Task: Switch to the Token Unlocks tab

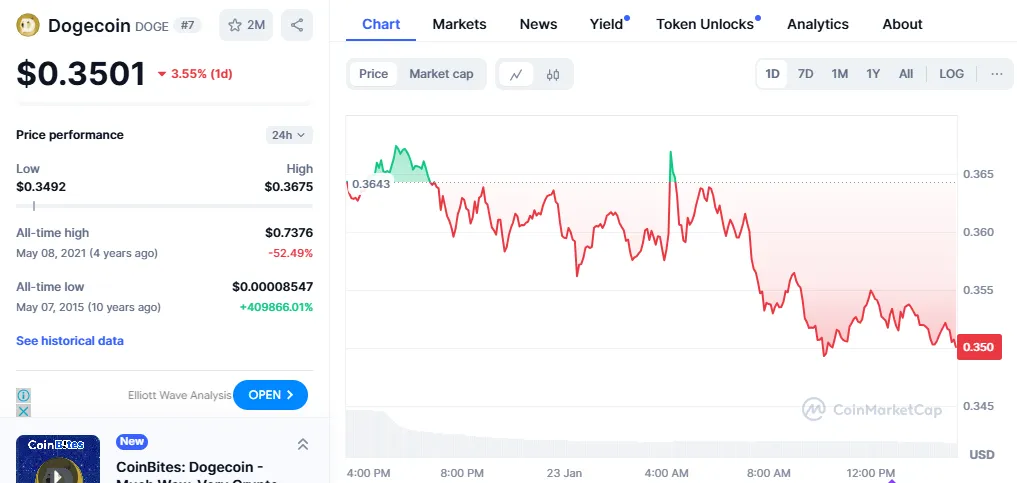Action: click(x=705, y=24)
